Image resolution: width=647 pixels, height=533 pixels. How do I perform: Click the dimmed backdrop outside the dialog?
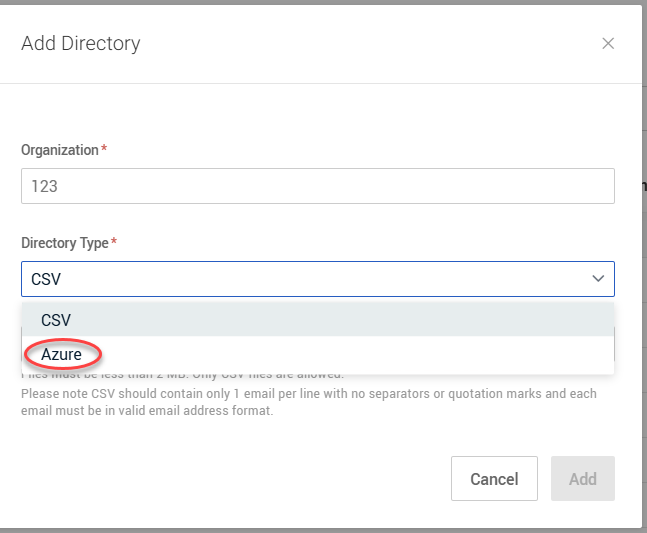[643, 300]
